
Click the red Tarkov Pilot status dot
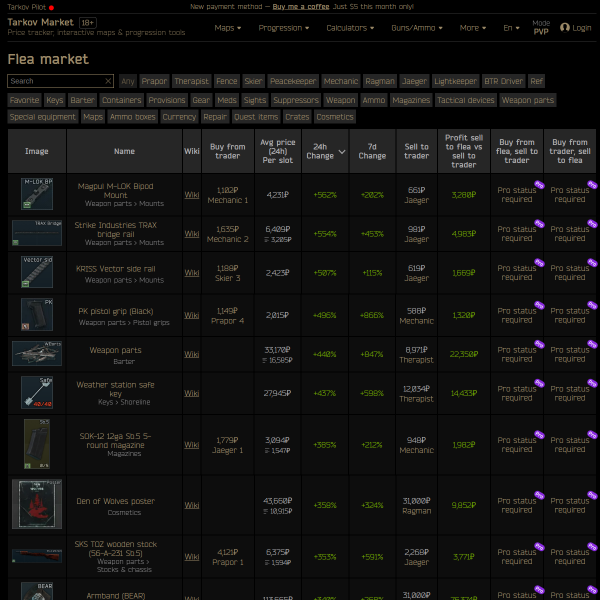pyautogui.click(x=51, y=8)
